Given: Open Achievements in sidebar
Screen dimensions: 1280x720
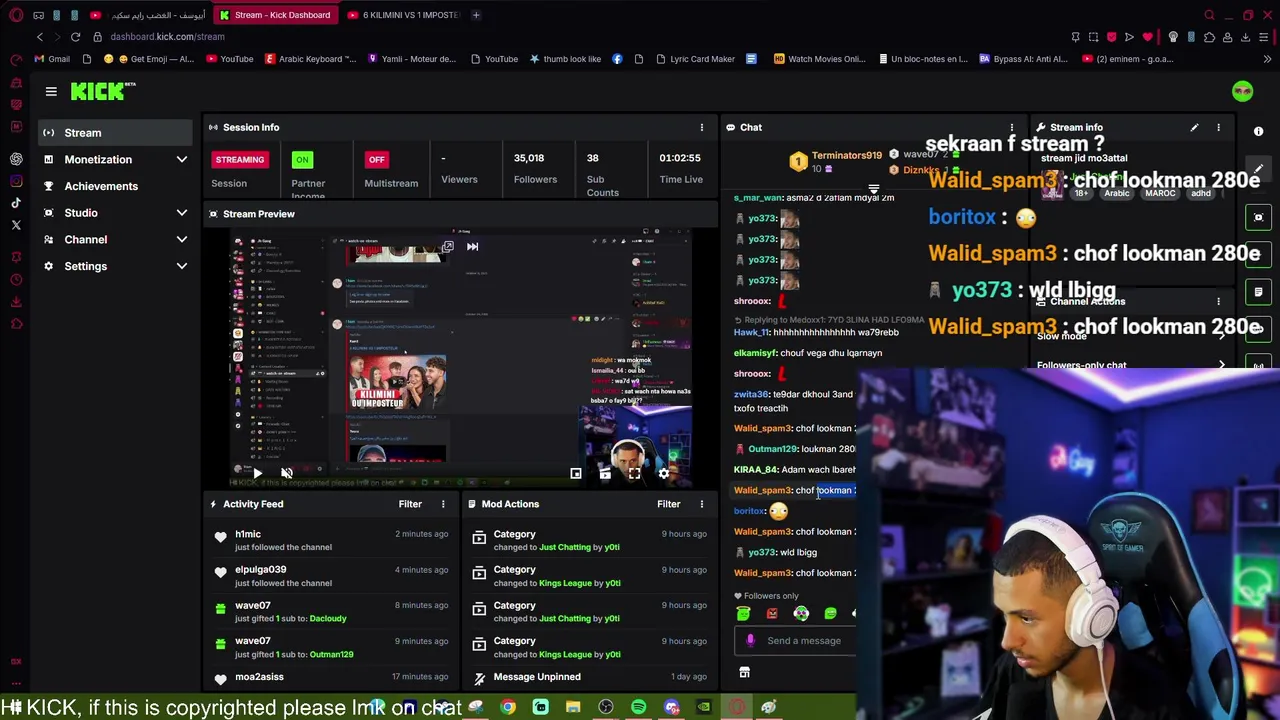Looking at the screenshot, I should [115, 186].
